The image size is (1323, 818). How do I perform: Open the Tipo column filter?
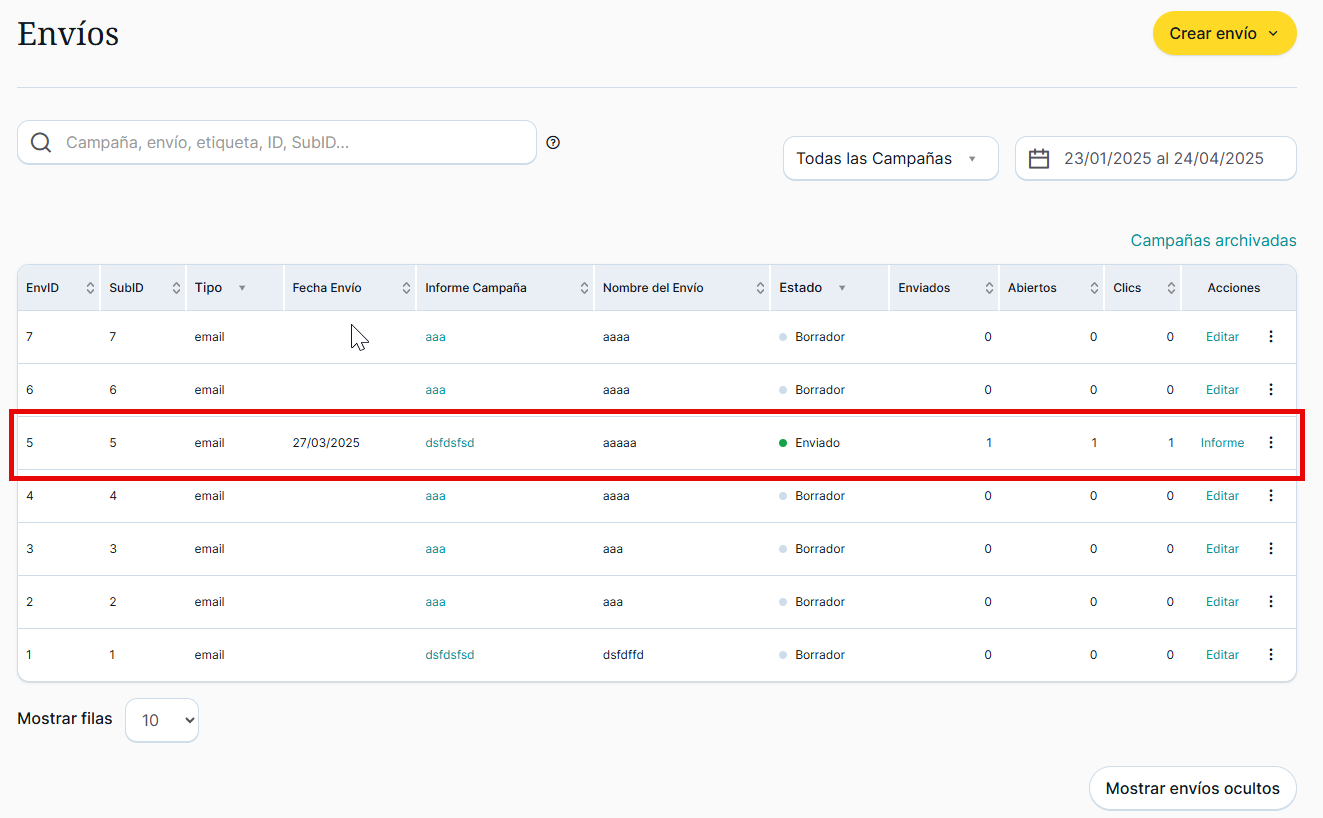coord(241,288)
